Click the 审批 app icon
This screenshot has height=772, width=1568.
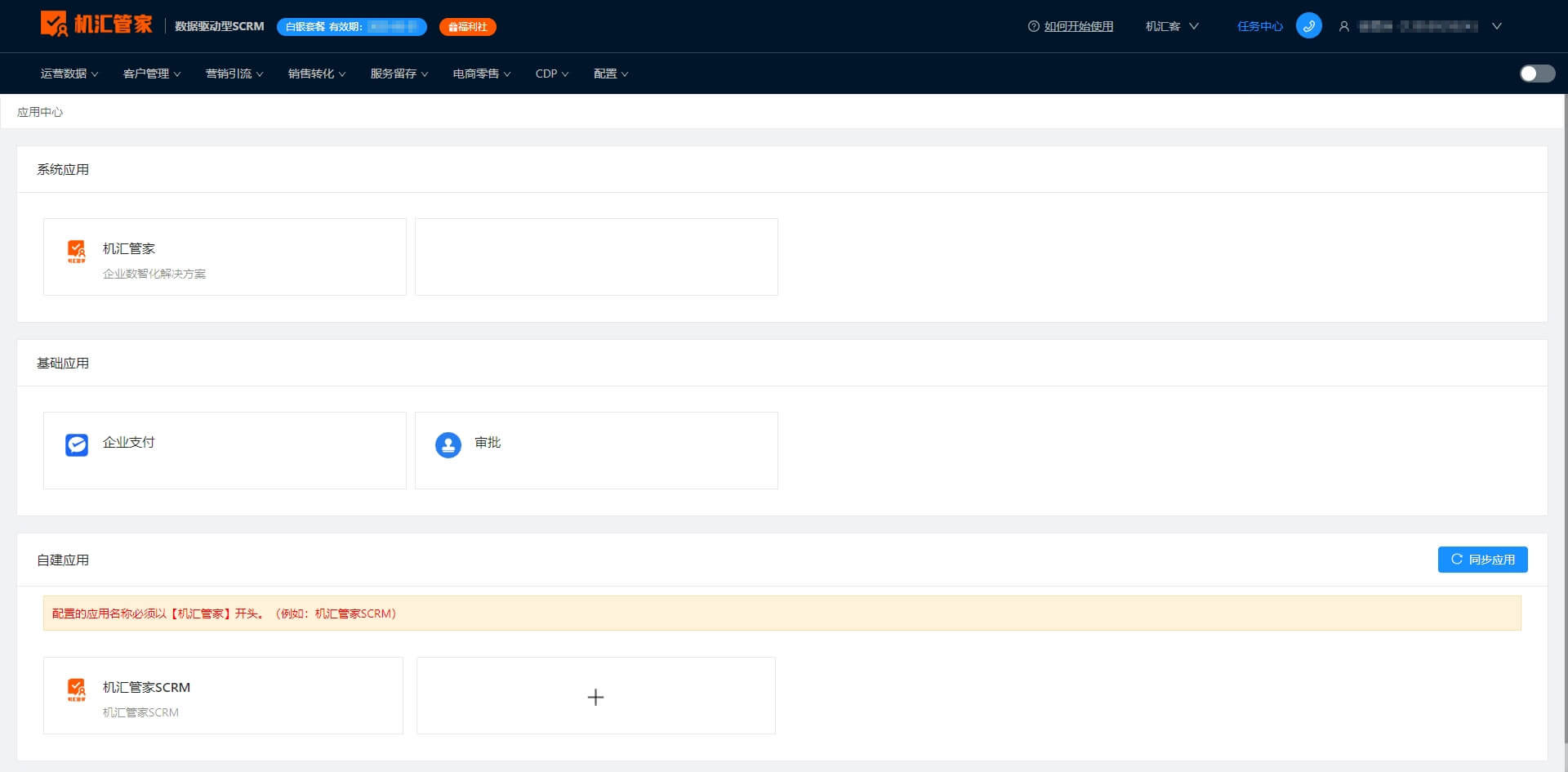click(448, 445)
